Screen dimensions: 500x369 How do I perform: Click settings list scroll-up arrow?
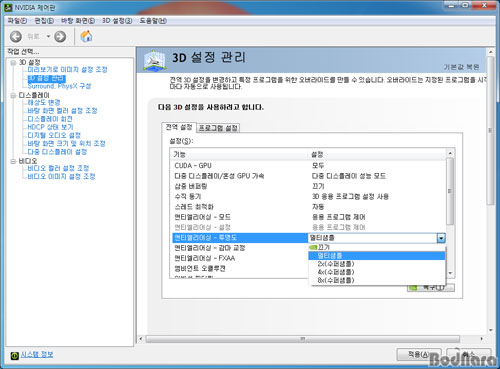tap(450, 153)
